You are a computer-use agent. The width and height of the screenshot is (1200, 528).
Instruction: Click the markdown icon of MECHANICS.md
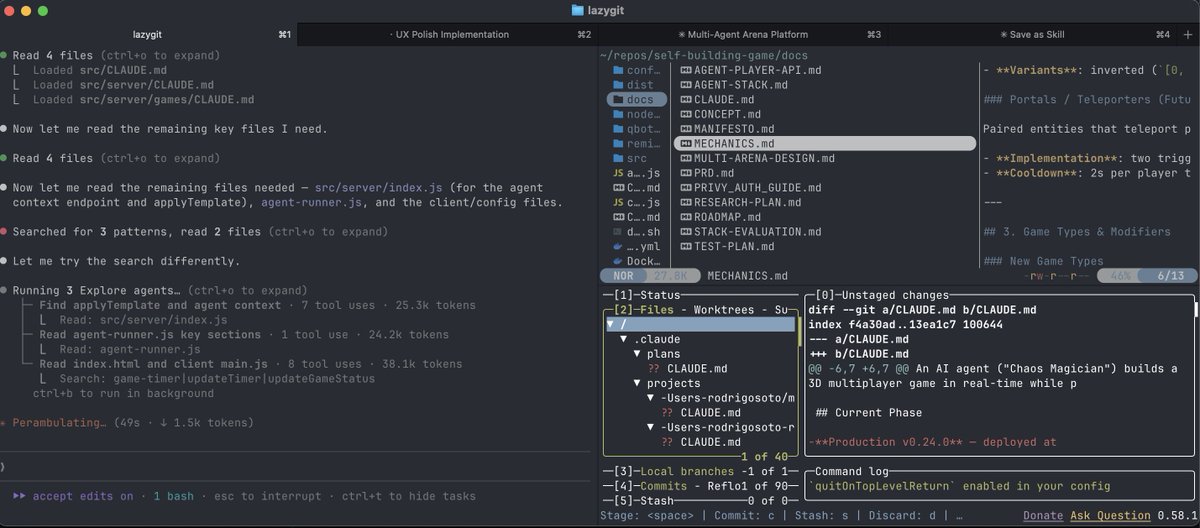tap(685, 144)
